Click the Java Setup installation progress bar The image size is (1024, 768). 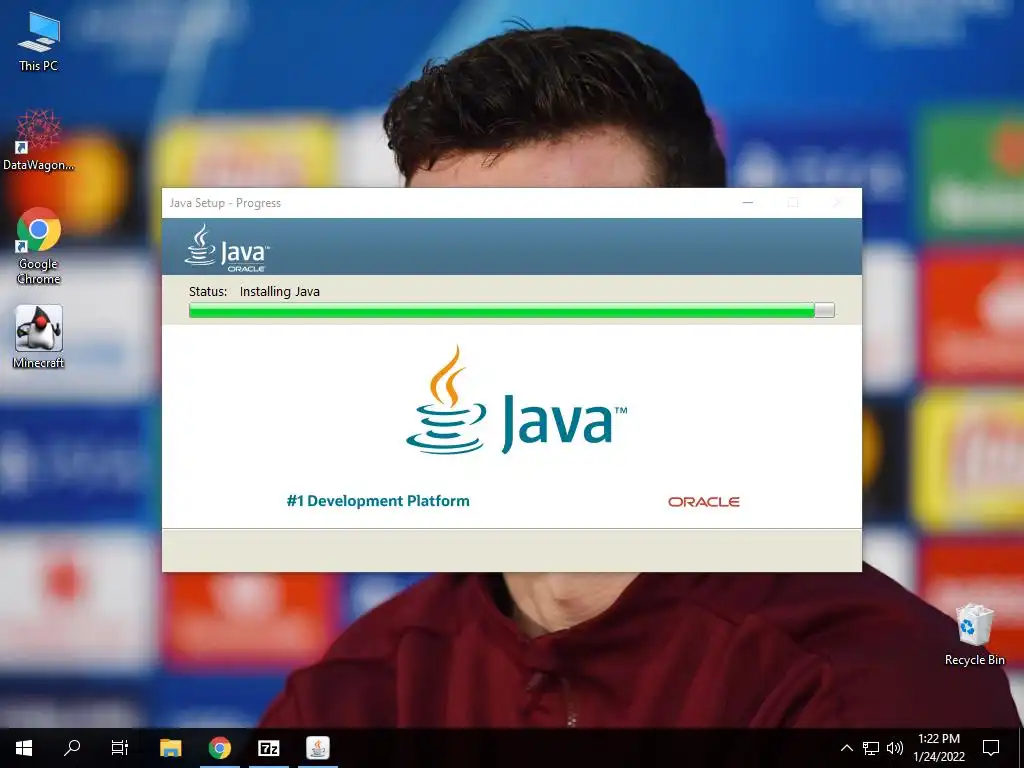511,310
